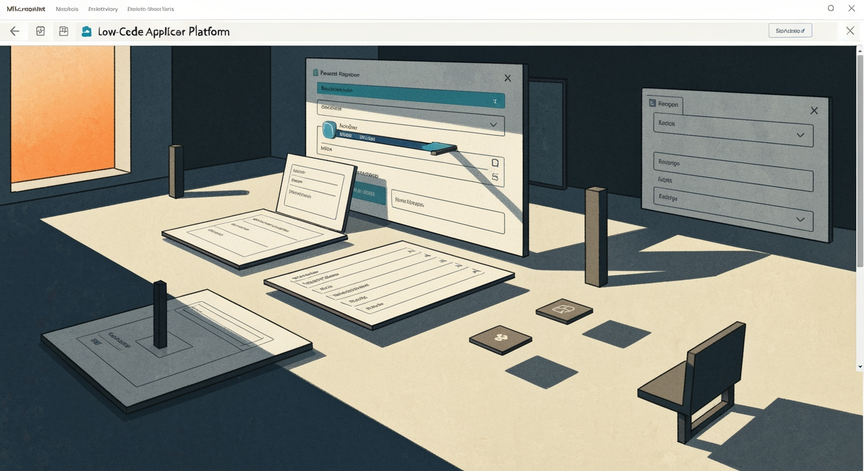Open the first menu bar item
This screenshot has height=471, width=864.
click(x=67, y=9)
